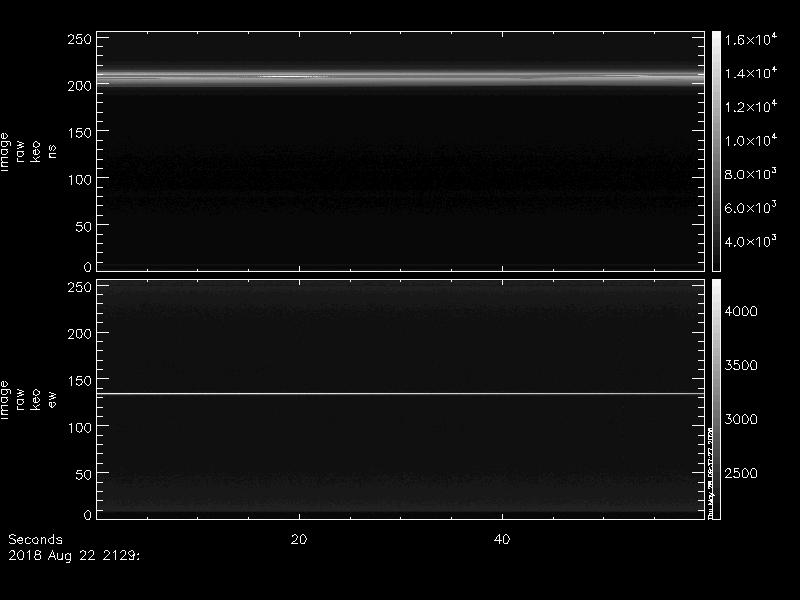The width and height of the screenshot is (800, 600).
Task: Click the 'Seconds' axis label
Action: [35, 539]
